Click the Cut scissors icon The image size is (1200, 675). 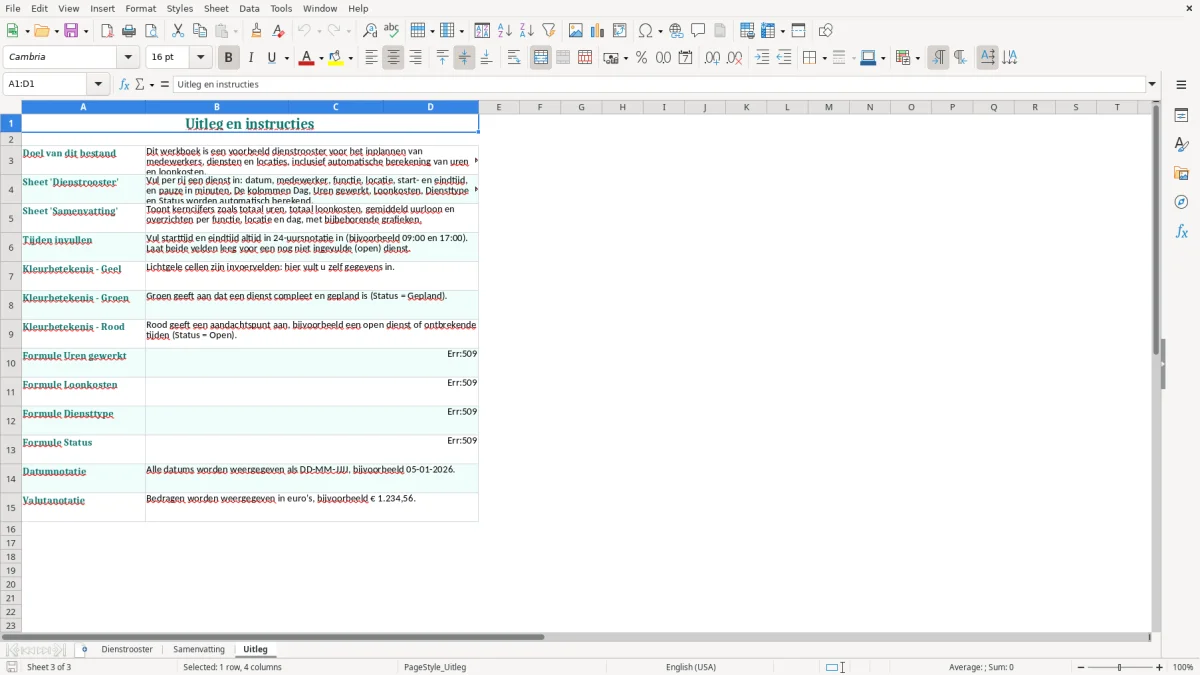click(x=178, y=31)
